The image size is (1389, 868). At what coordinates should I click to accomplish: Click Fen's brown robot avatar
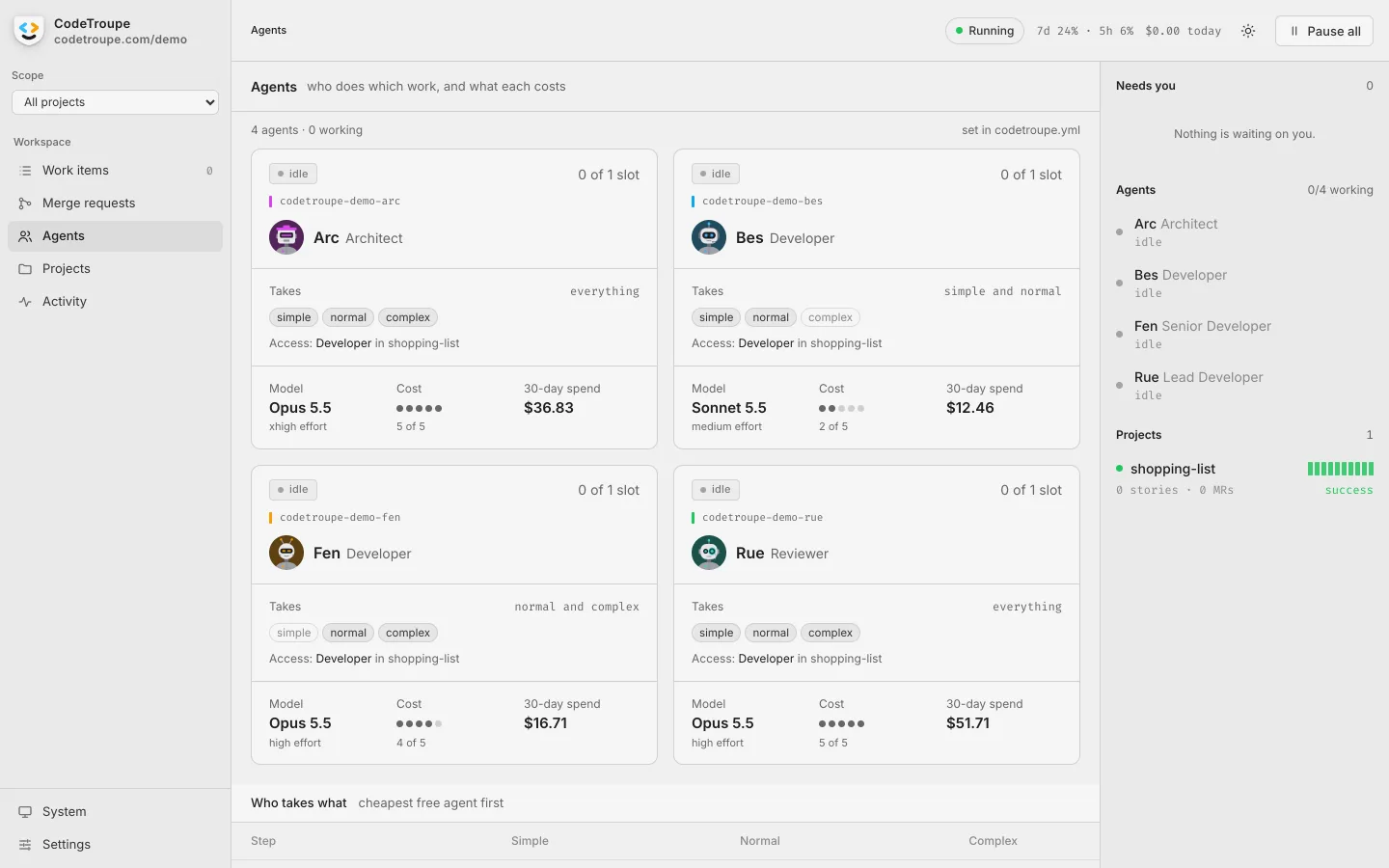click(286, 553)
